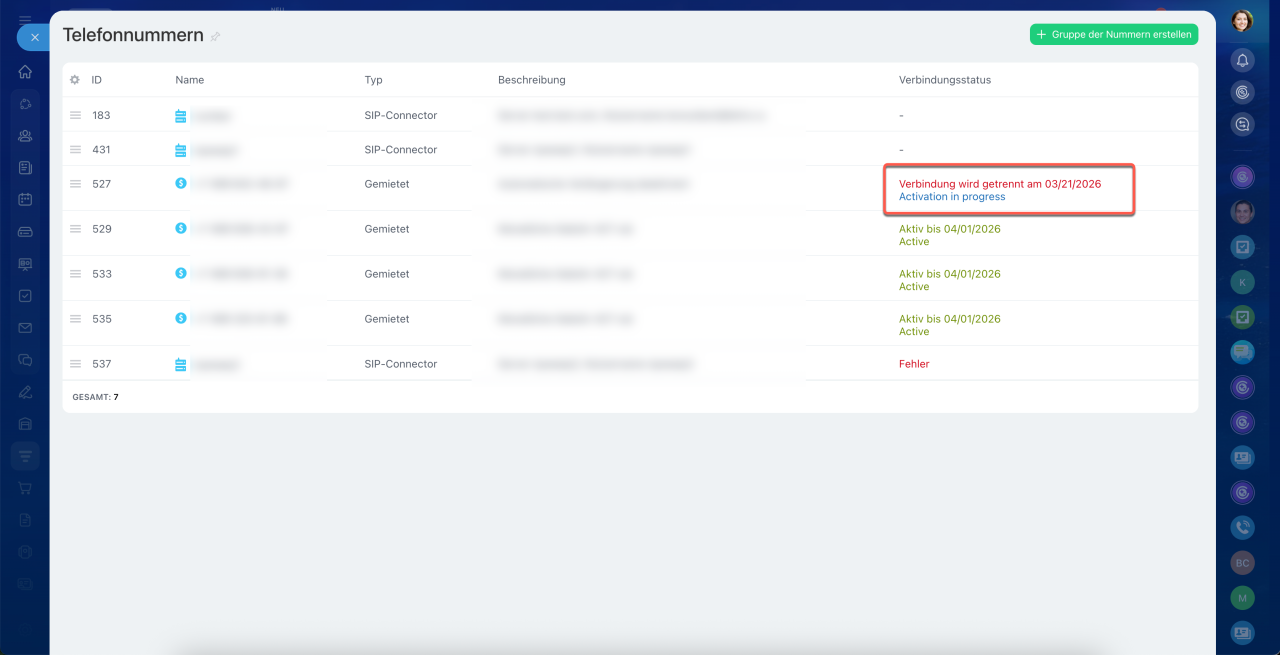Click rented number icon in row 529

point(181,228)
